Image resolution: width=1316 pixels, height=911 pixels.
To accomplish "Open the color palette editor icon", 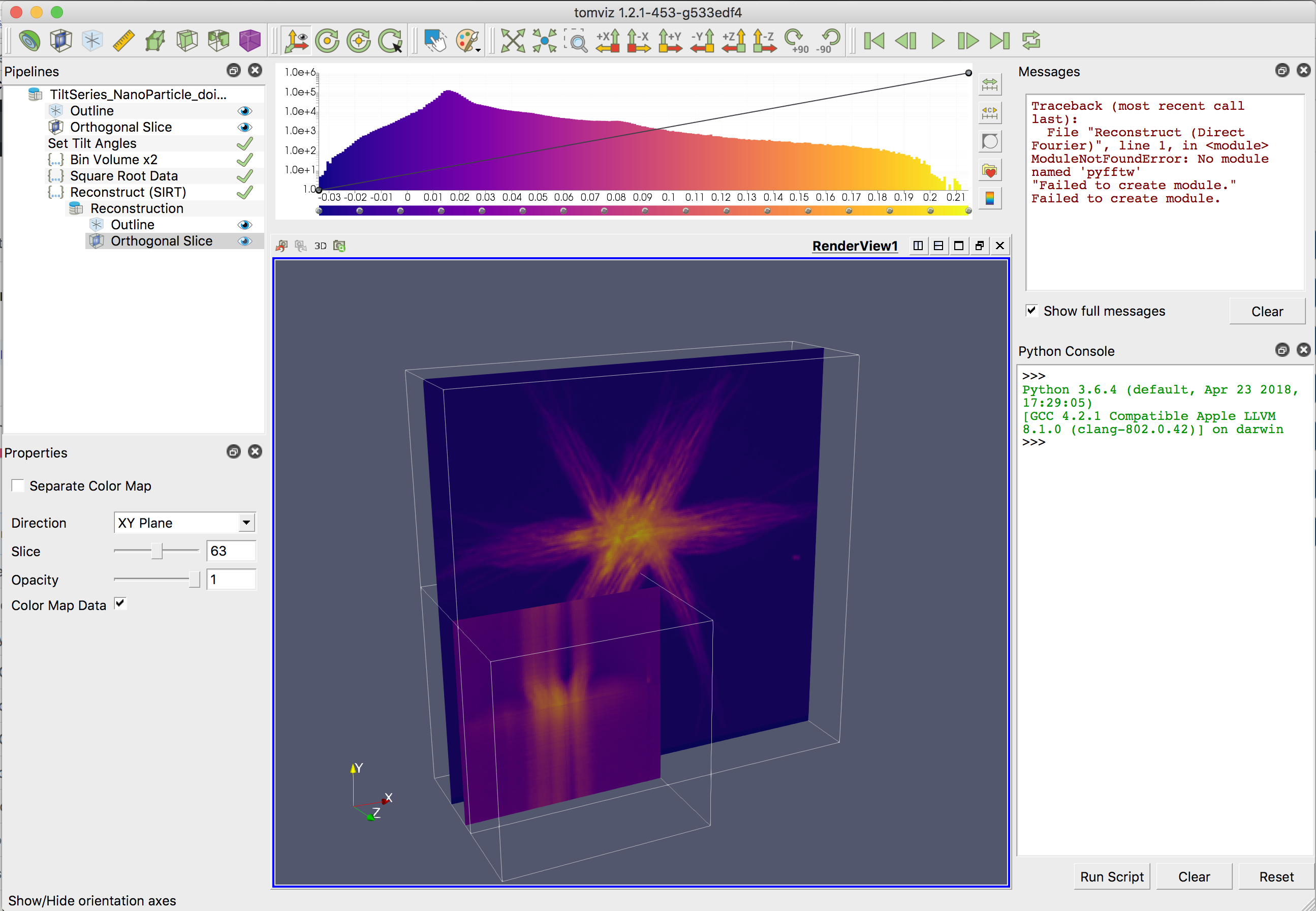I will pos(466,39).
